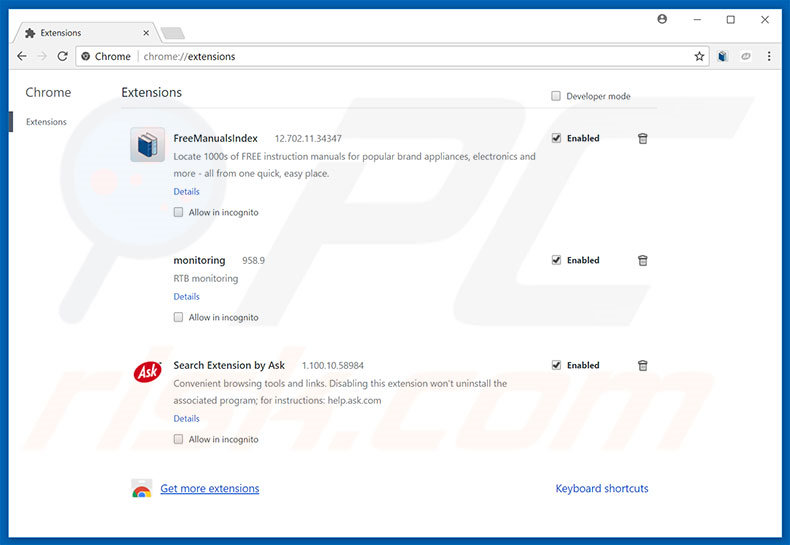Open the FreeManualsIndex toolbar extension icon
Viewport: 790px width, 545px height.
[x=723, y=56]
